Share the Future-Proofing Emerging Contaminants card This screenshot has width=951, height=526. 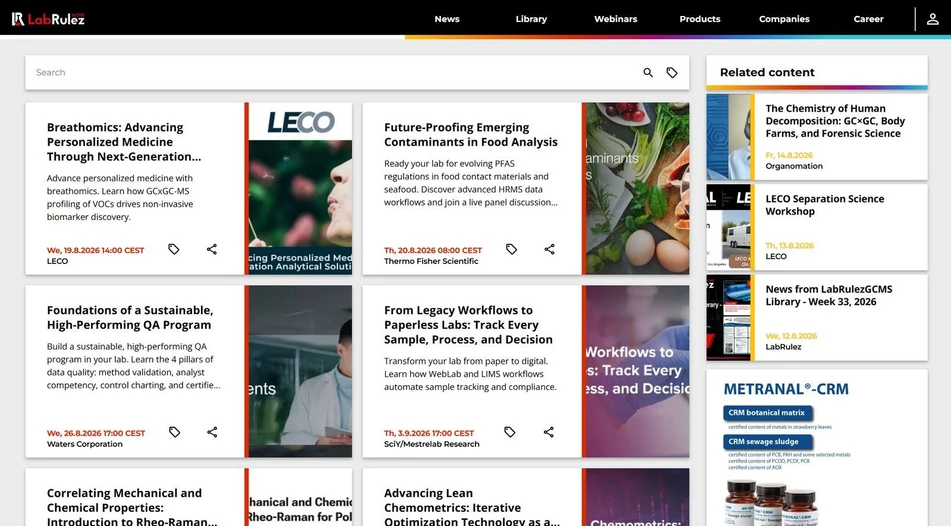[x=549, y=249]
